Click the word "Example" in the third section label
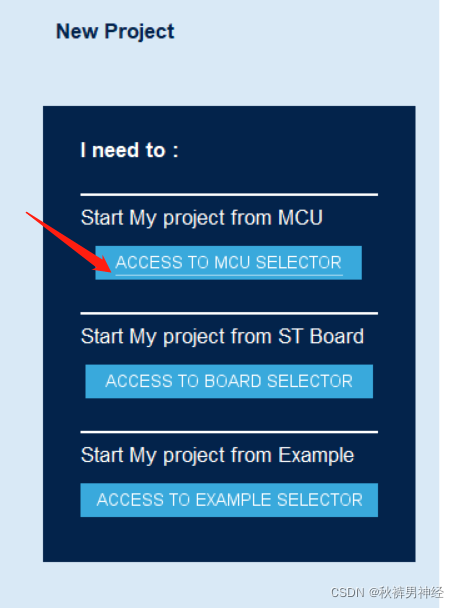459x608 pixels. pos(316,455)
